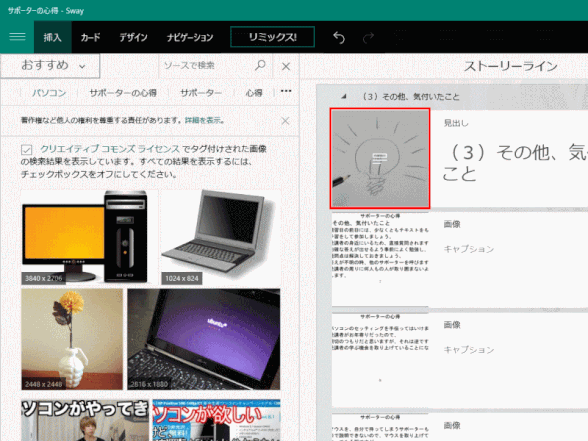Switch to the 挿入 tab
The width and height of the screenshot is (588, 441).
click(52, 37)
